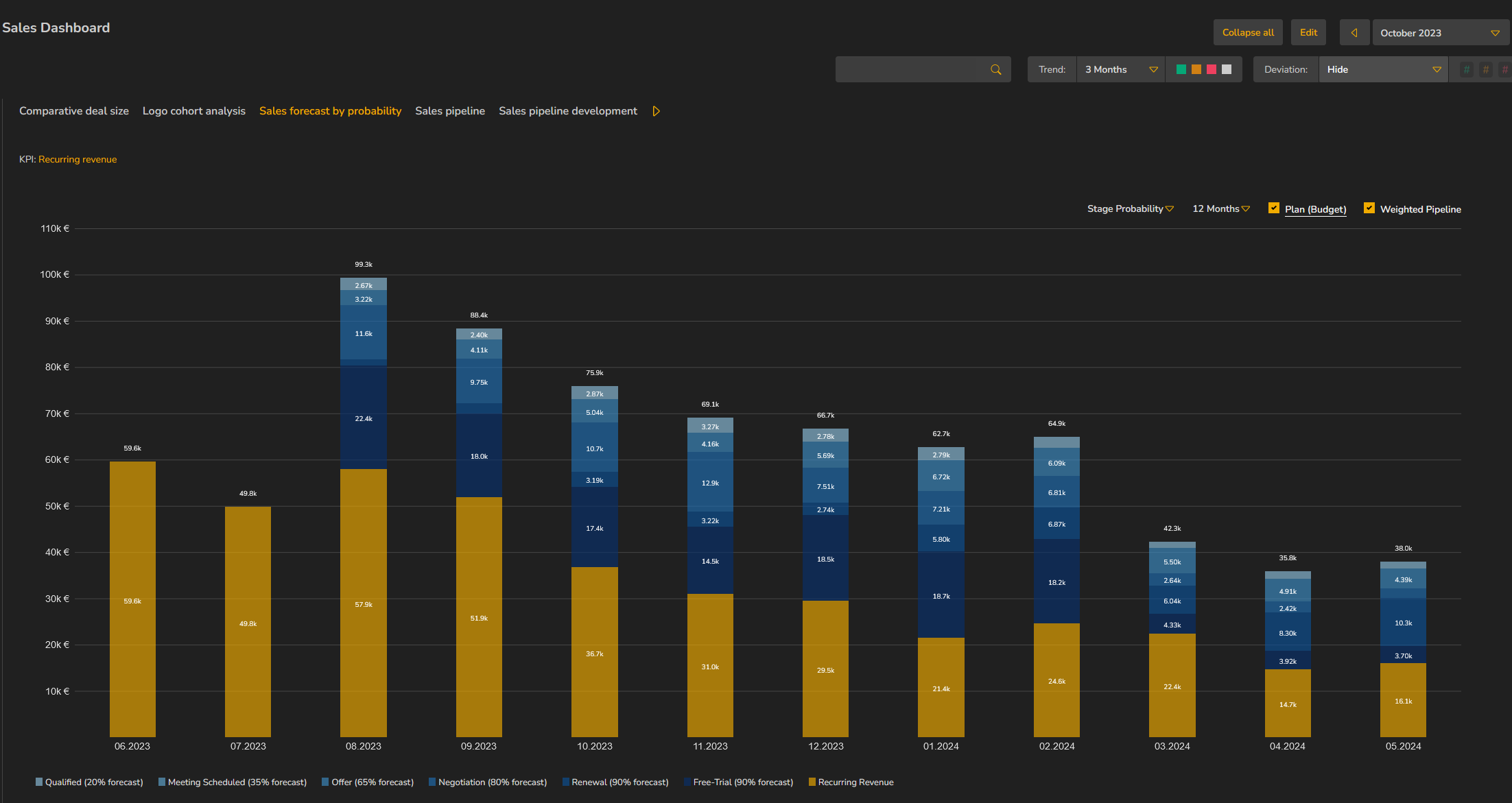Go to previous month with left arrow
The width and height of the screenshot is (1512, 803).
1354,33
